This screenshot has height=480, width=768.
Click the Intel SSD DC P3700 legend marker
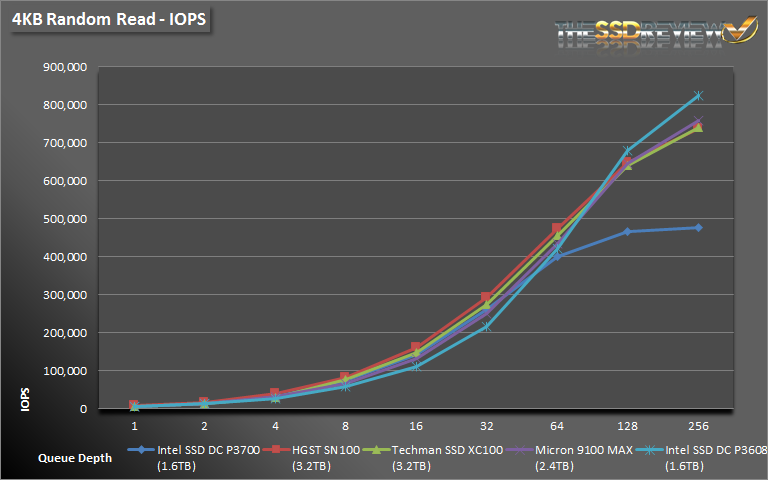(x=141, y=449)
